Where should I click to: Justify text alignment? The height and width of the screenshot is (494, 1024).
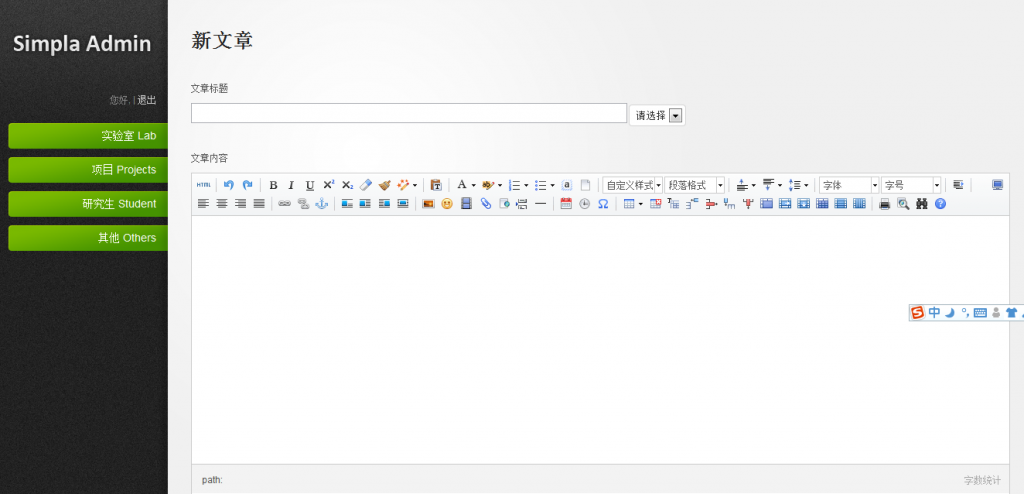click(259, 204)
